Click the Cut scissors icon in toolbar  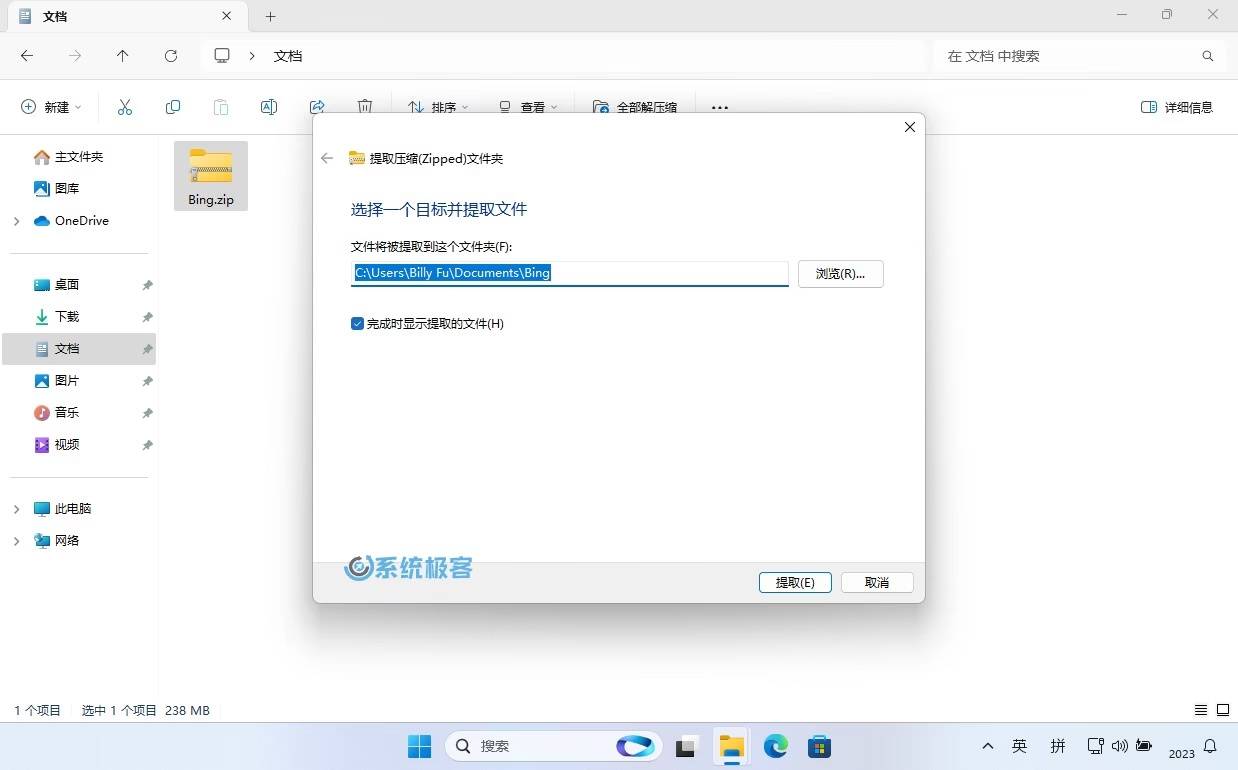pyautogui.click(x=125, y=107)
